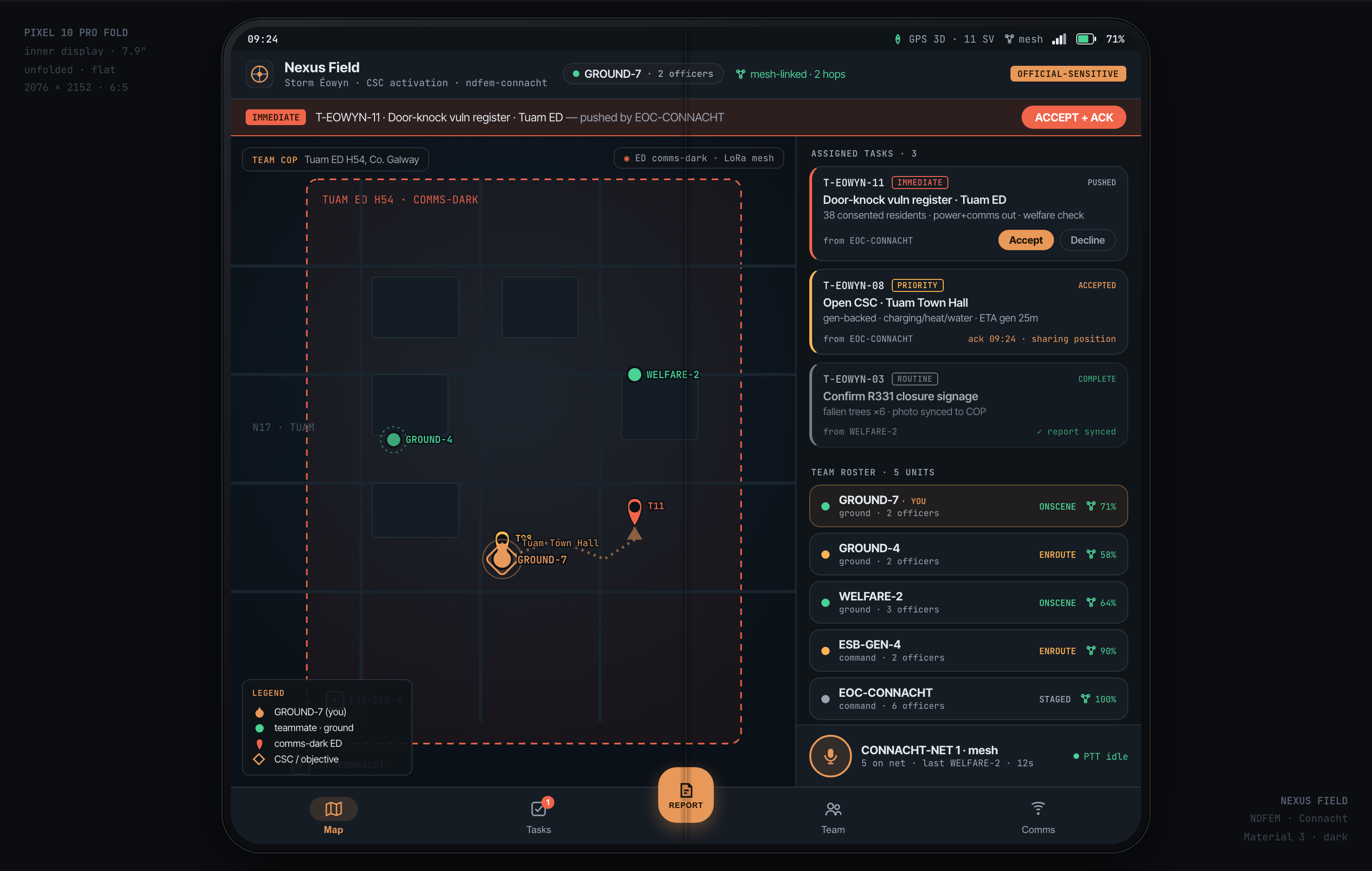Select the GROUND-4 marker on the map
Viewport: 1372px width, 871px height.
pyautogui.click(x=393, y=440)
